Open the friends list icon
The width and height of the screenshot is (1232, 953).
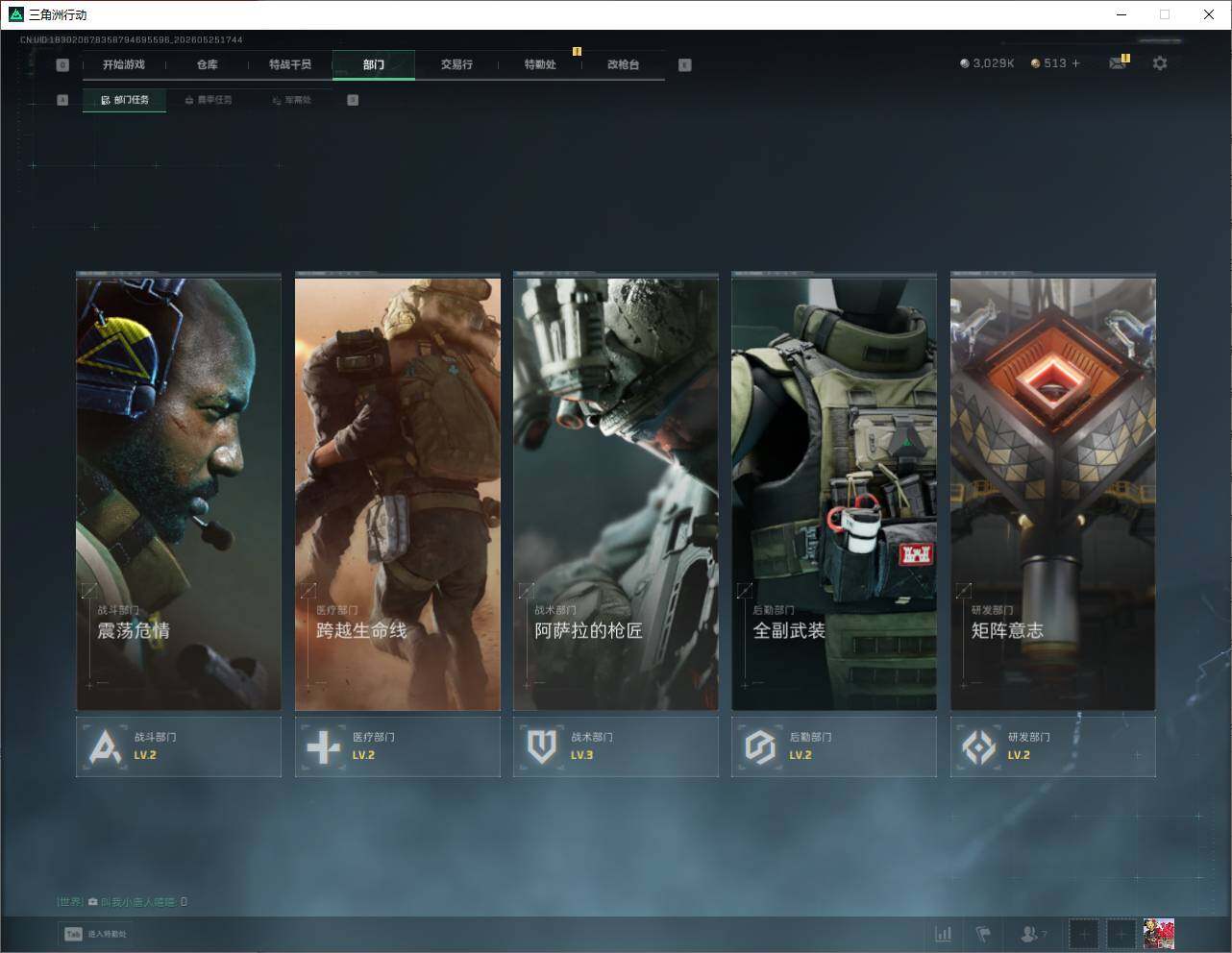(1033, 934)
